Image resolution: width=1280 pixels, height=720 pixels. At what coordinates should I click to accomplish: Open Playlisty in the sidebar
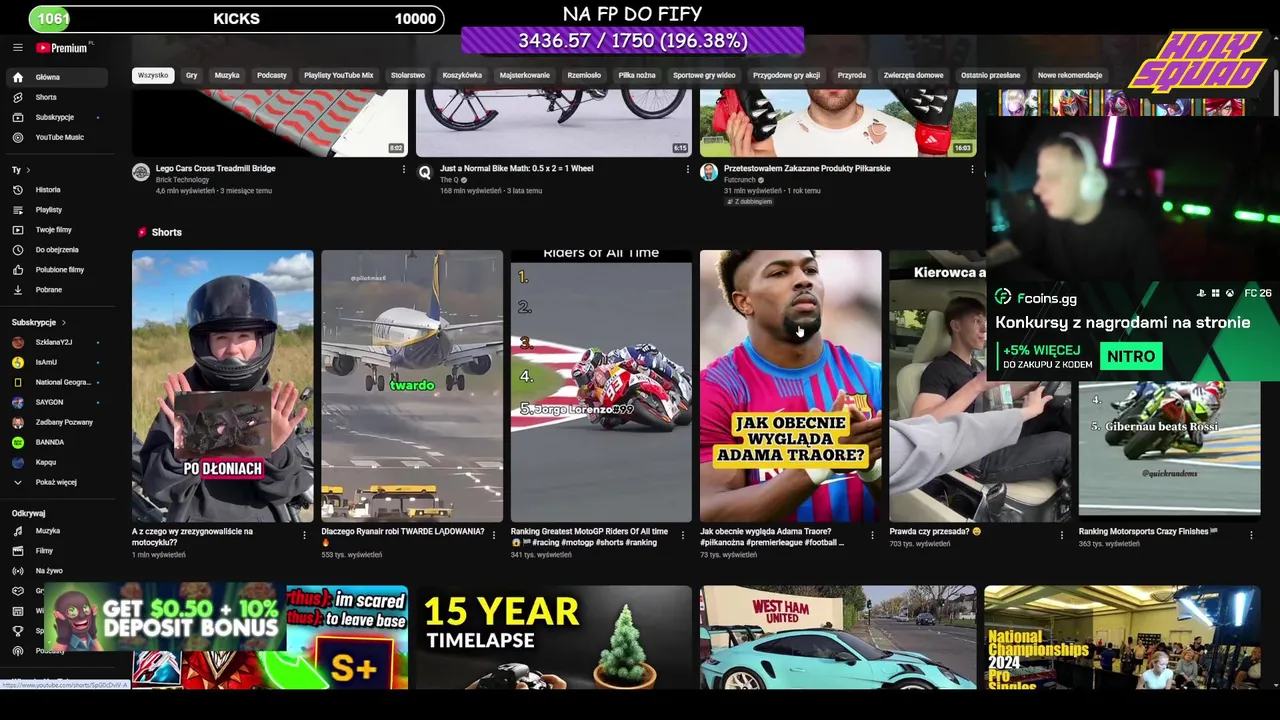click(58, 210)
